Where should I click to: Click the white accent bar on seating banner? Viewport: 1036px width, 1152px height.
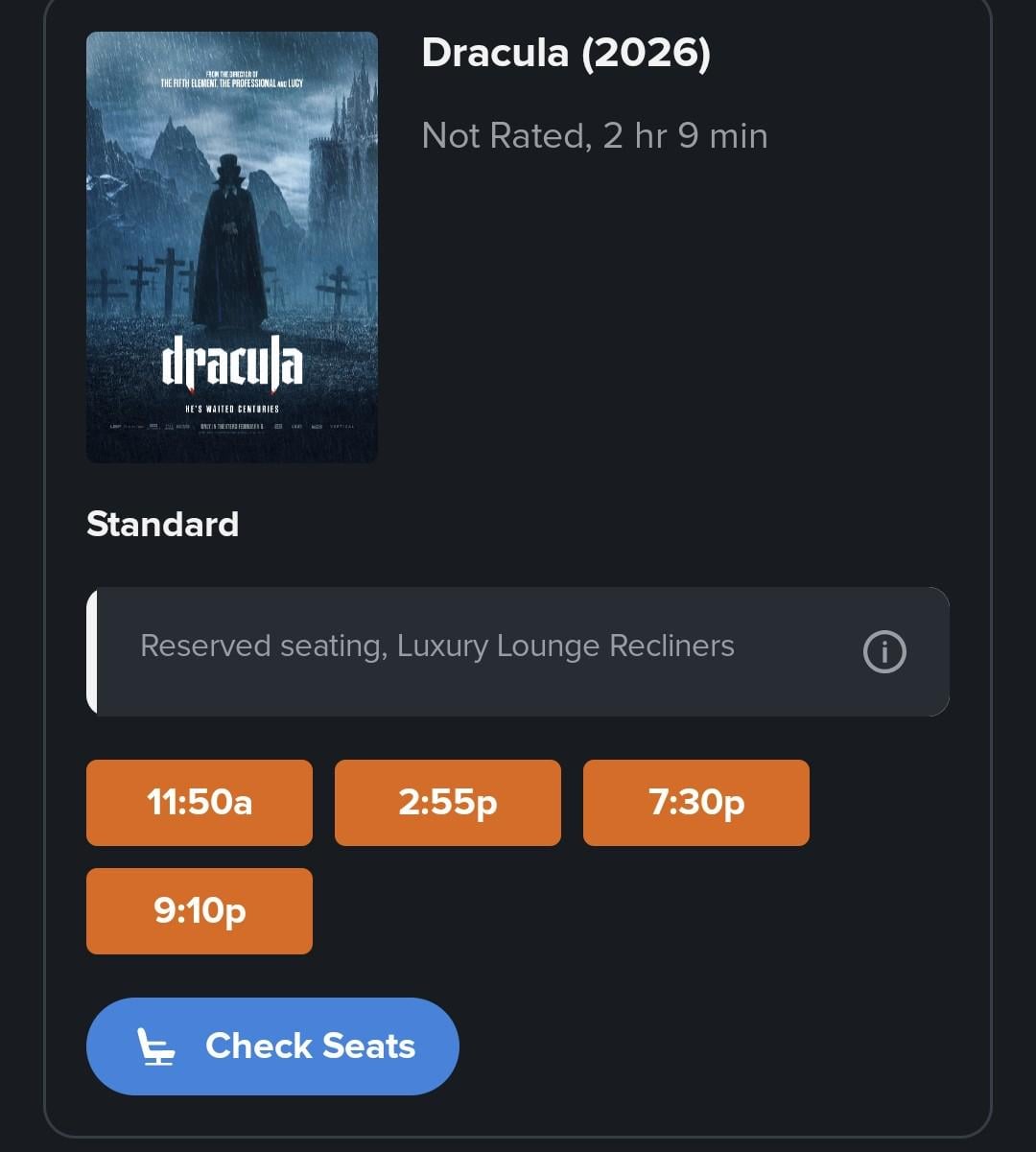[x=92, y=651]
